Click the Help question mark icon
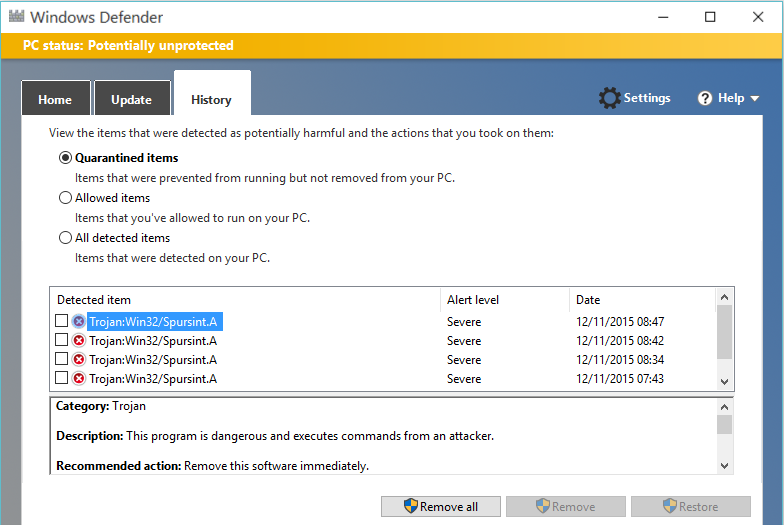The height and width of the screenshot is (525, 784). (x=704, y=98)
